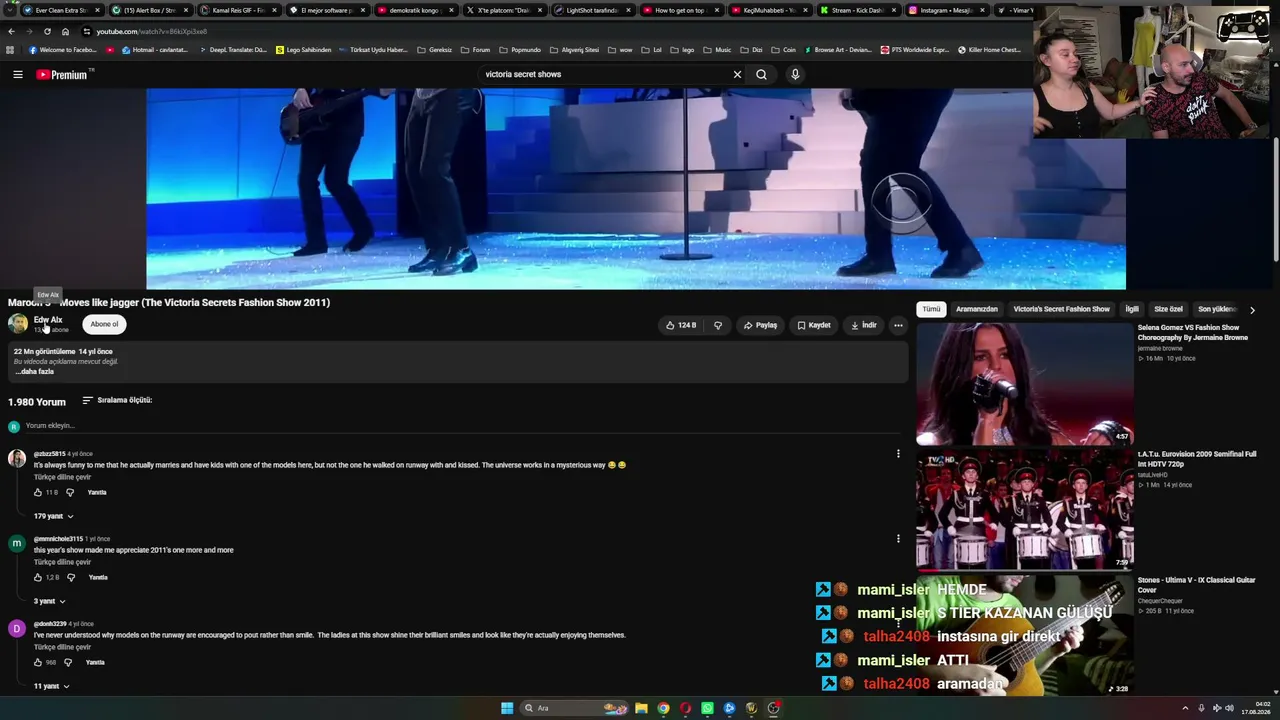Open the Edw Alx channel name link
Viewport: 1280px width, 720px height.
[48, 320]
